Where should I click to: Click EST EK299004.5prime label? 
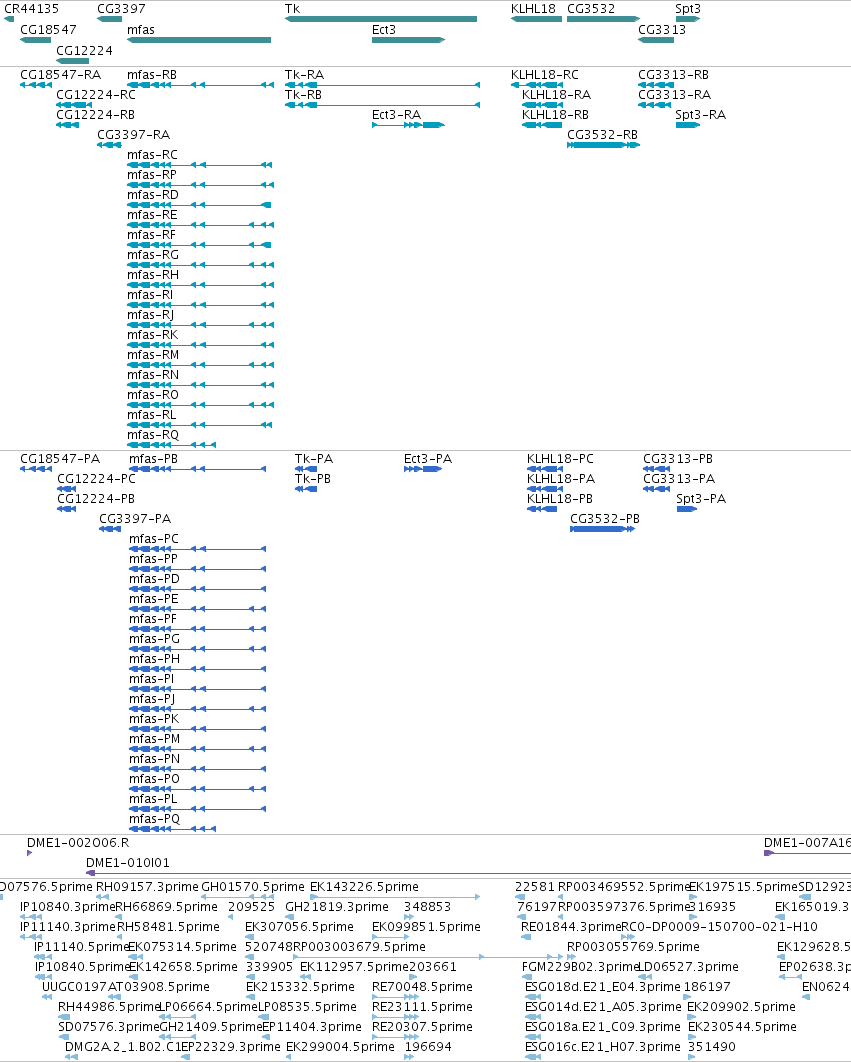coord(340,1046)
